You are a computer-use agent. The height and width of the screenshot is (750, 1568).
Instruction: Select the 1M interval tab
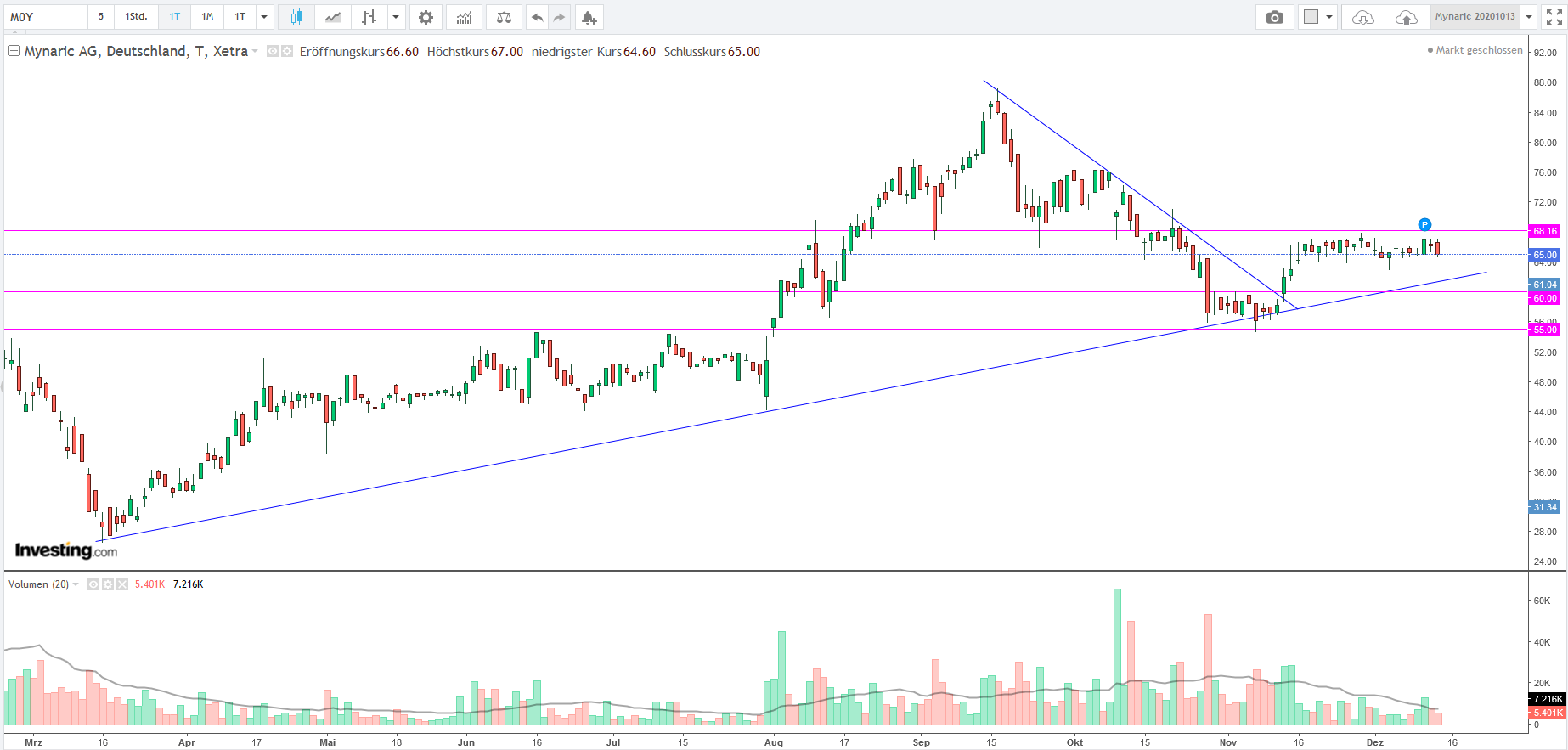coord(207,17)
